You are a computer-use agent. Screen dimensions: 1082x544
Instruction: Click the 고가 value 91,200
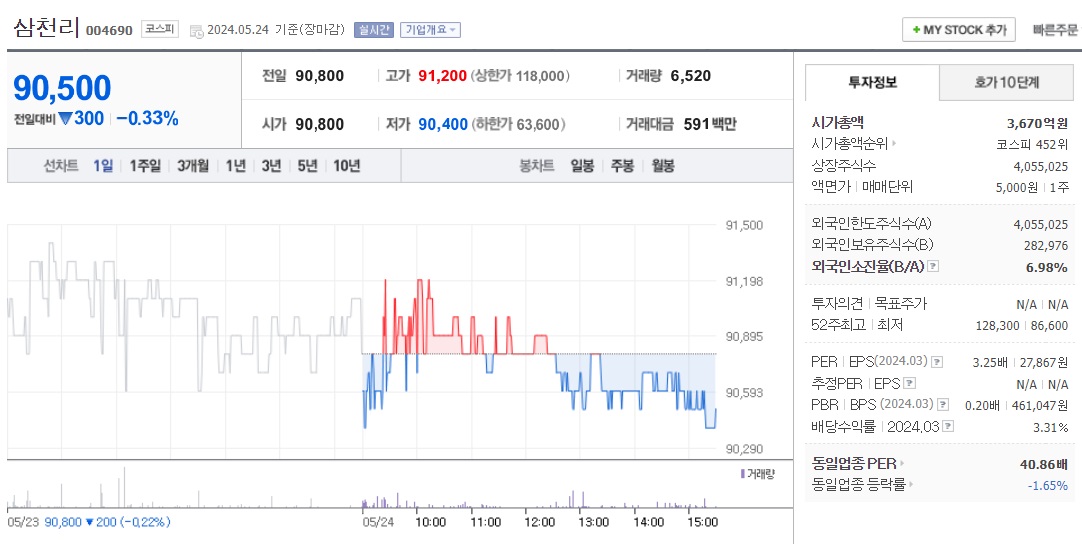(x=442, y=76)
